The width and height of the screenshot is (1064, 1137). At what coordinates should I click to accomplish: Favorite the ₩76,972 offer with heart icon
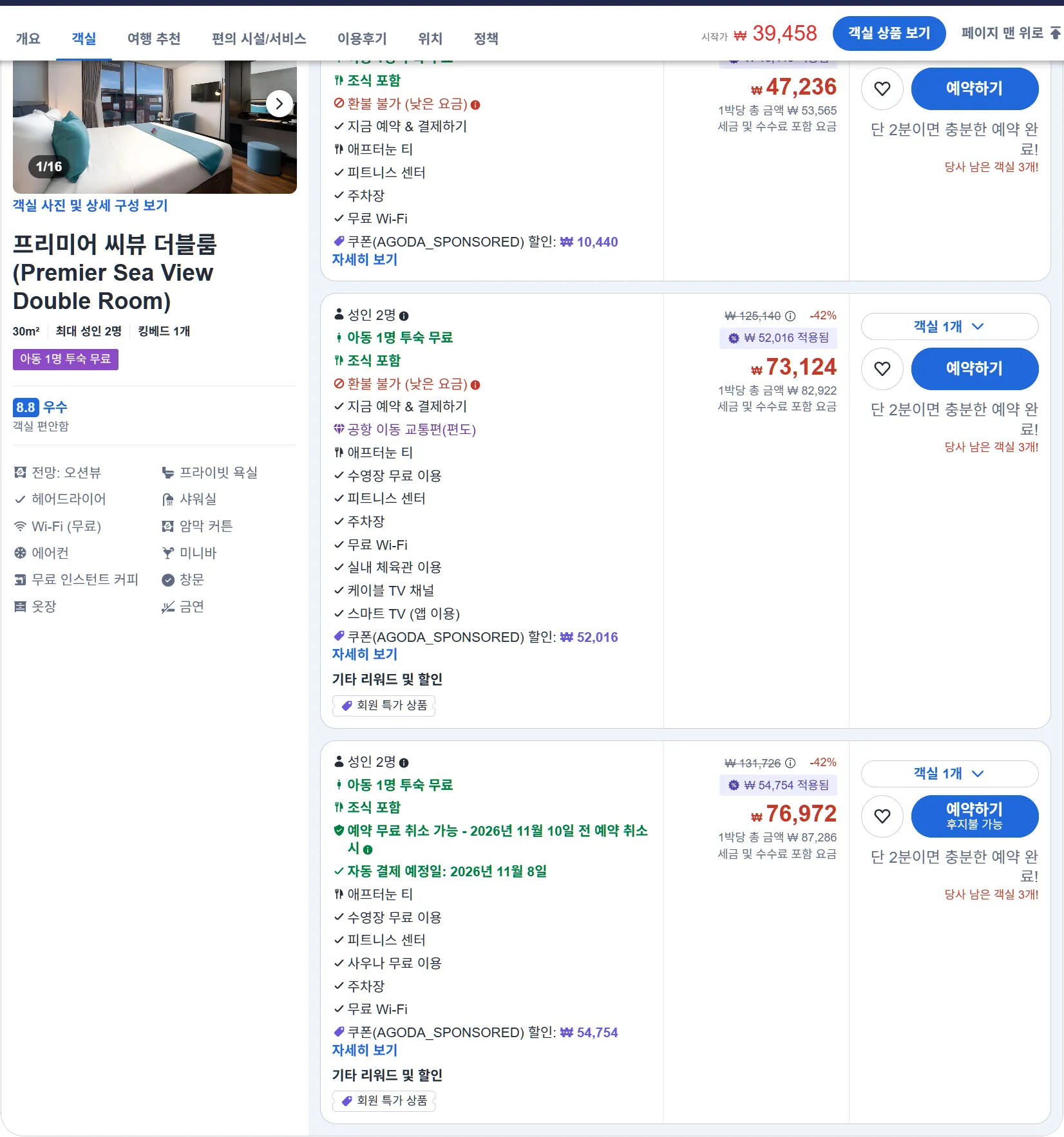(x=882, y=816)
